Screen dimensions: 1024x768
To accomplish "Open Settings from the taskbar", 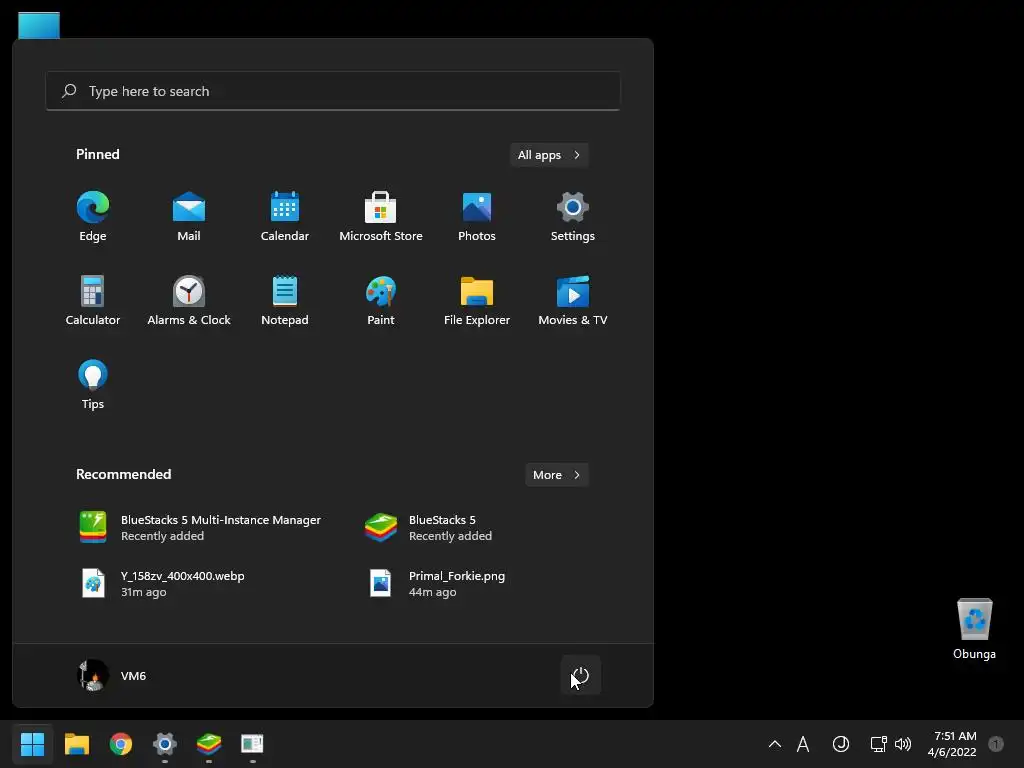I will pos(165,744).
